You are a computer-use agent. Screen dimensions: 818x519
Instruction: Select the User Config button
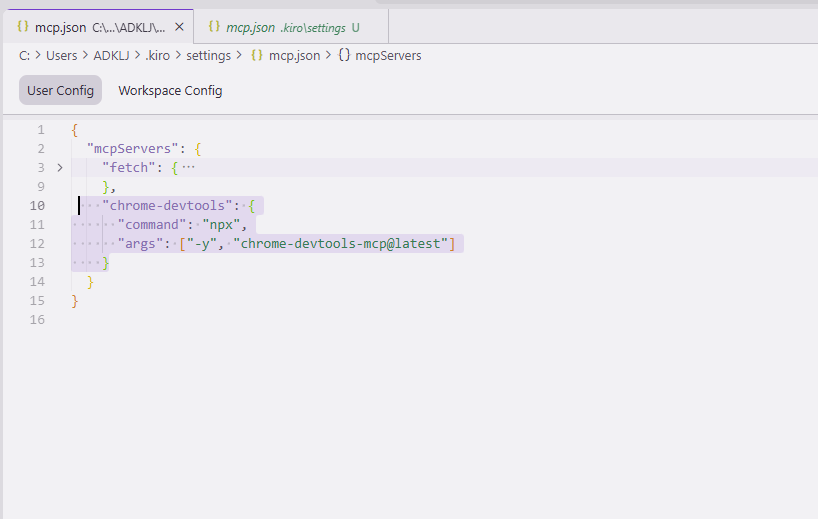click(61, 90)
